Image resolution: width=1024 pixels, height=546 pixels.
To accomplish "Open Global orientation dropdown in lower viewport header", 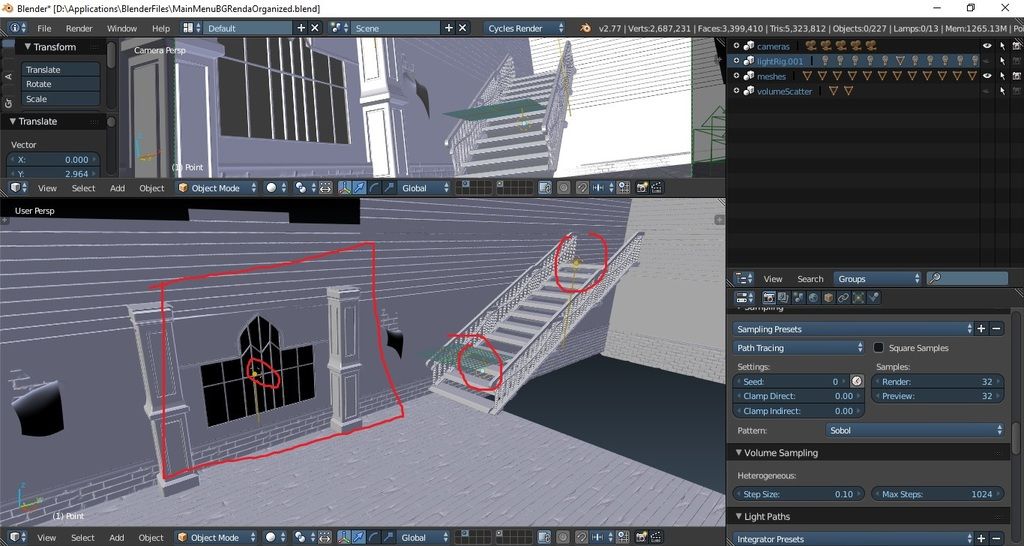I will 423,538.
